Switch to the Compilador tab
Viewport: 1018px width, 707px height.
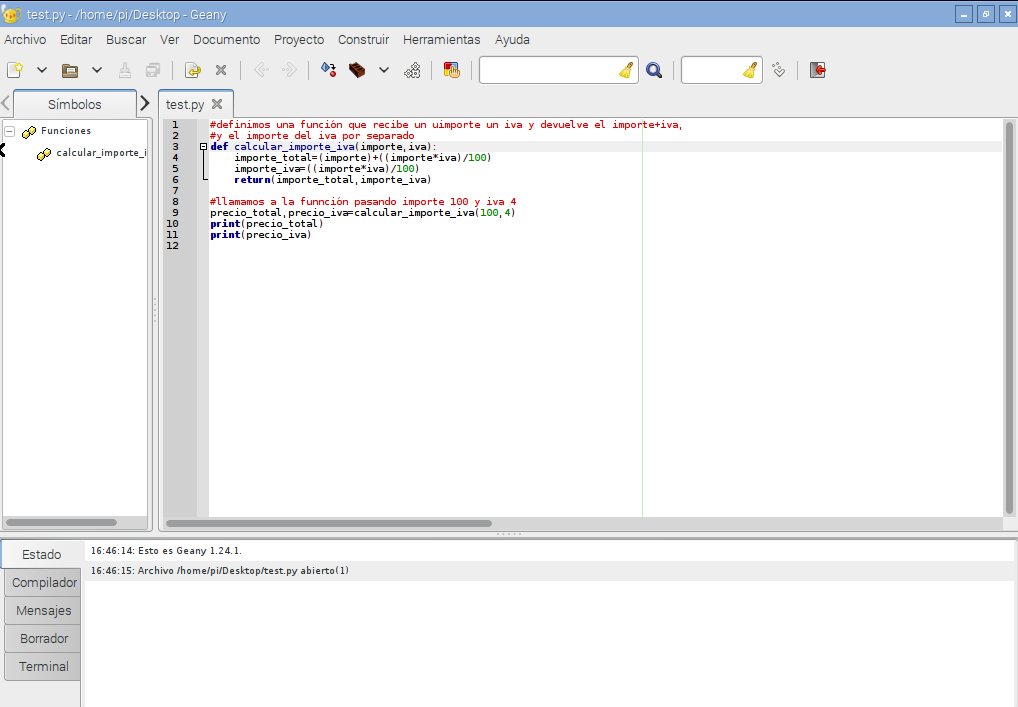(x=44, y=582)
